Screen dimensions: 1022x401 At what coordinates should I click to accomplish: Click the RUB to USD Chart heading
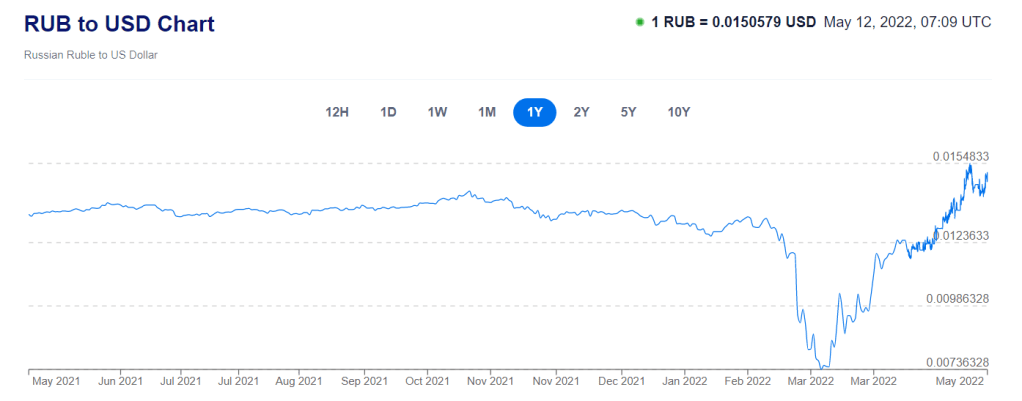coord(119,24)
